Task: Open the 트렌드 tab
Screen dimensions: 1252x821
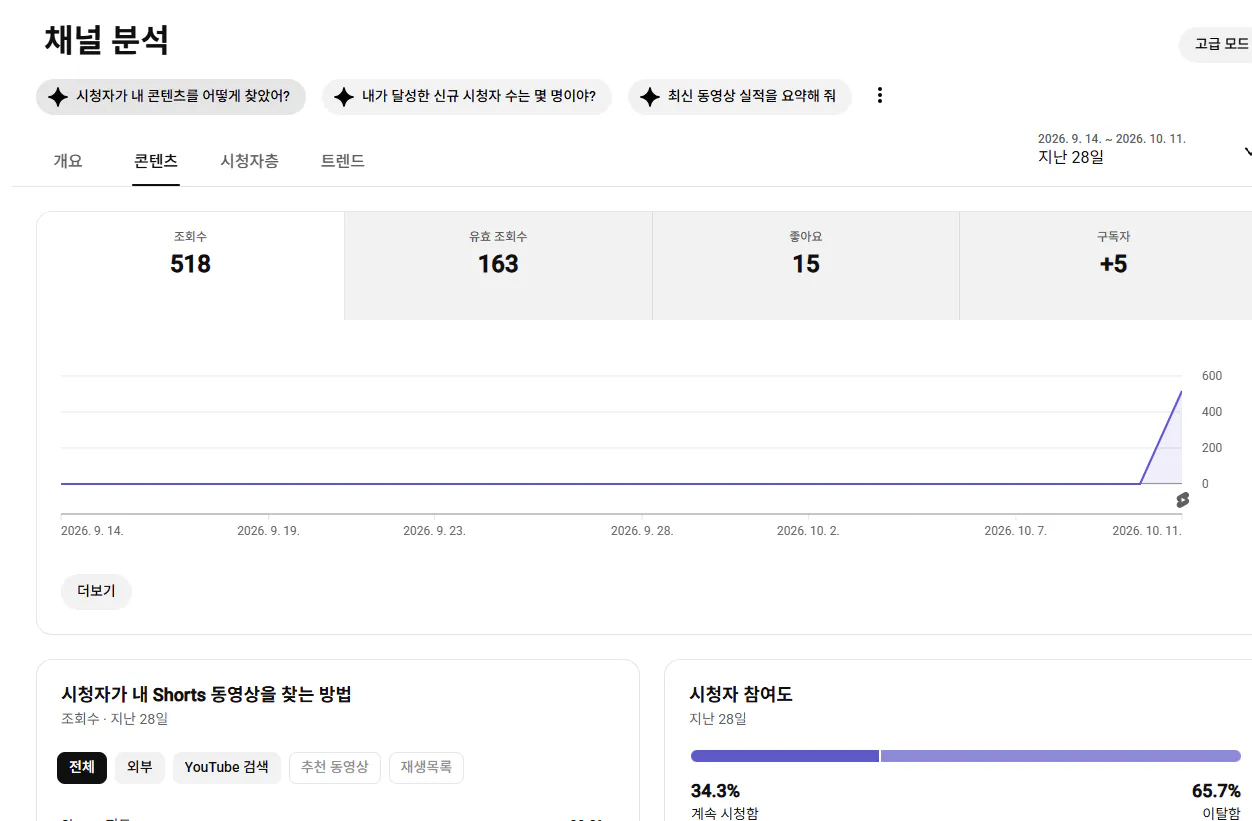Action: 342,161
